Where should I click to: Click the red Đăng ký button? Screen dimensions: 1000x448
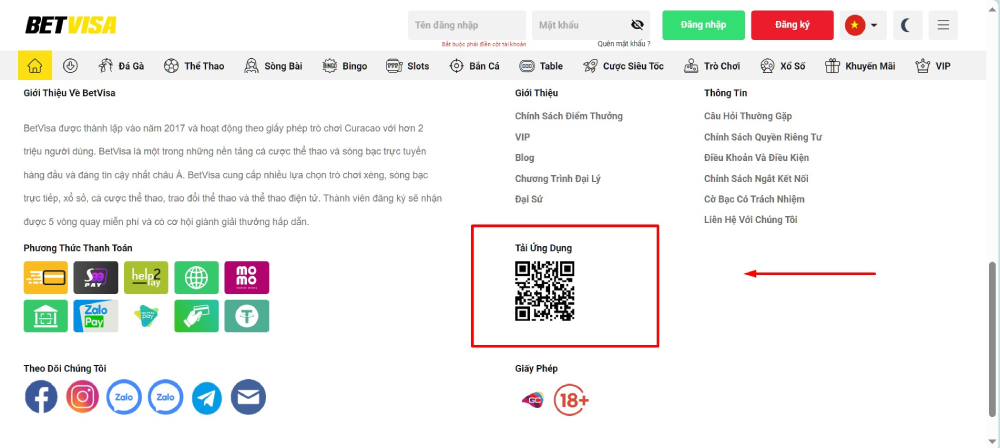(792, 25)
